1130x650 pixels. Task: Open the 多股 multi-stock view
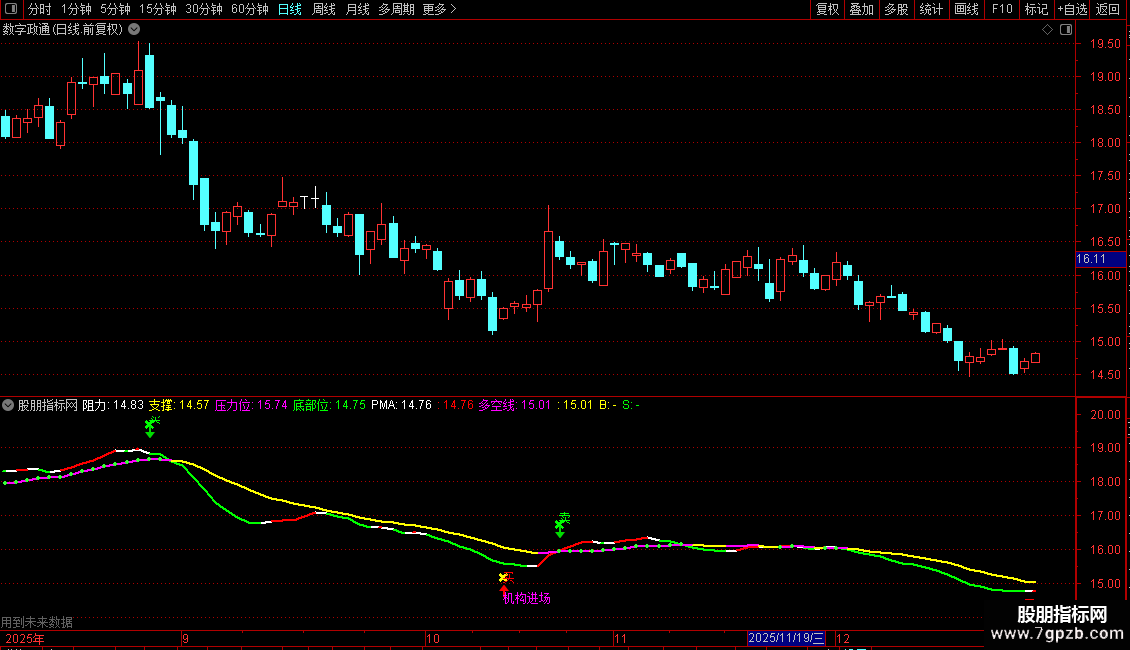pyautogui.click(x=896, y=9)
